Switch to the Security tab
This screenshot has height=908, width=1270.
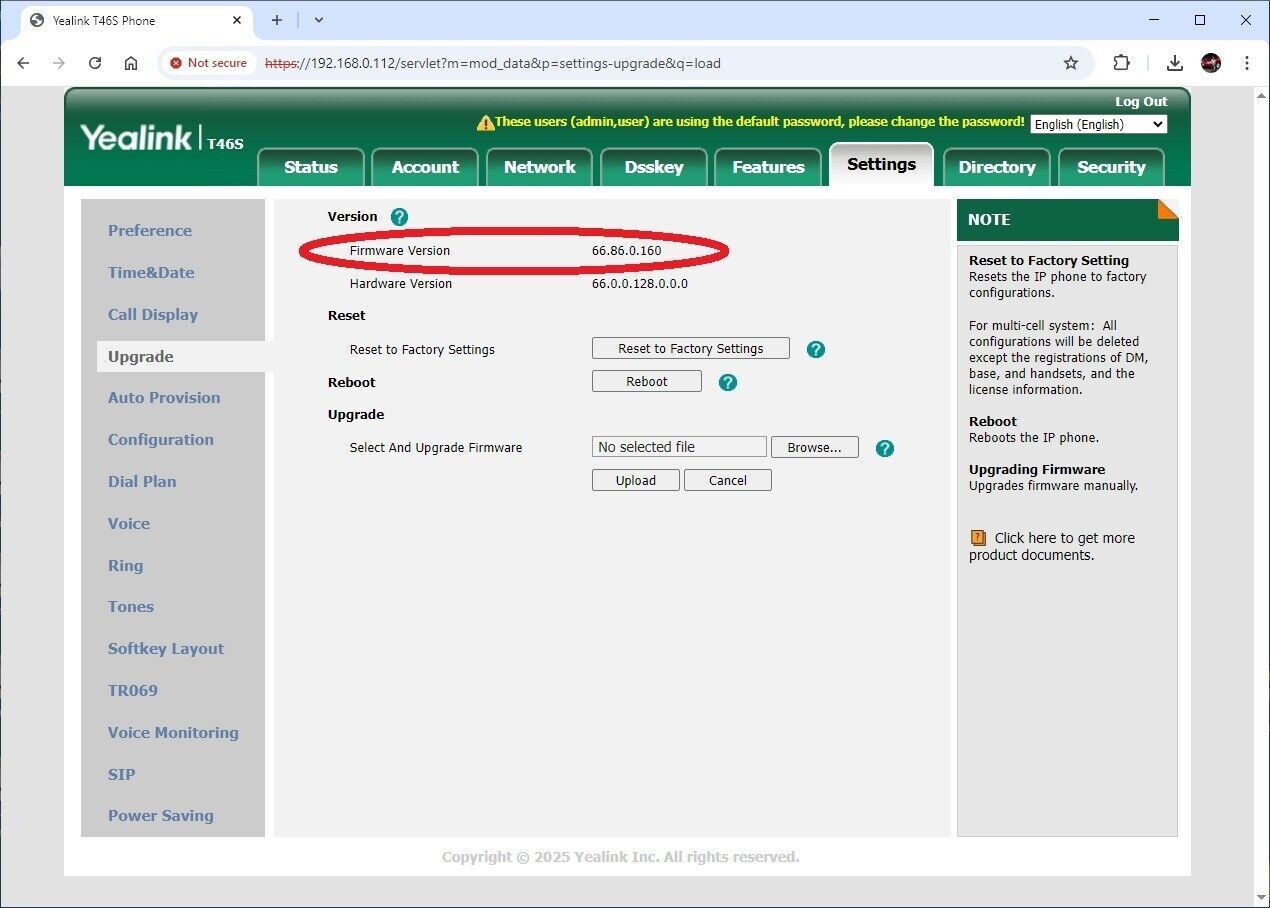pyautogui.click(x=1111, y=167)
